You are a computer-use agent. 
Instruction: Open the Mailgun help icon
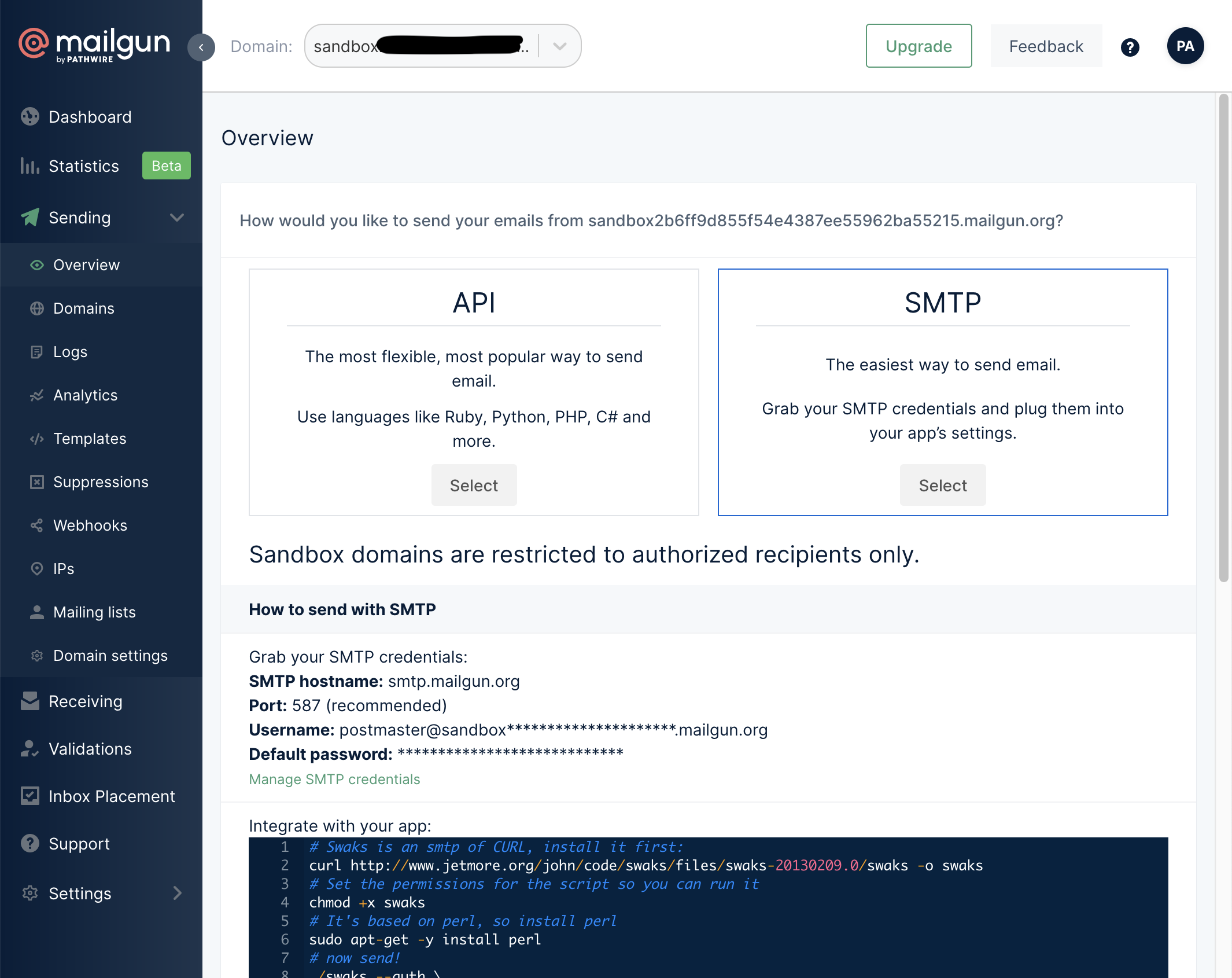point(1130,48)
